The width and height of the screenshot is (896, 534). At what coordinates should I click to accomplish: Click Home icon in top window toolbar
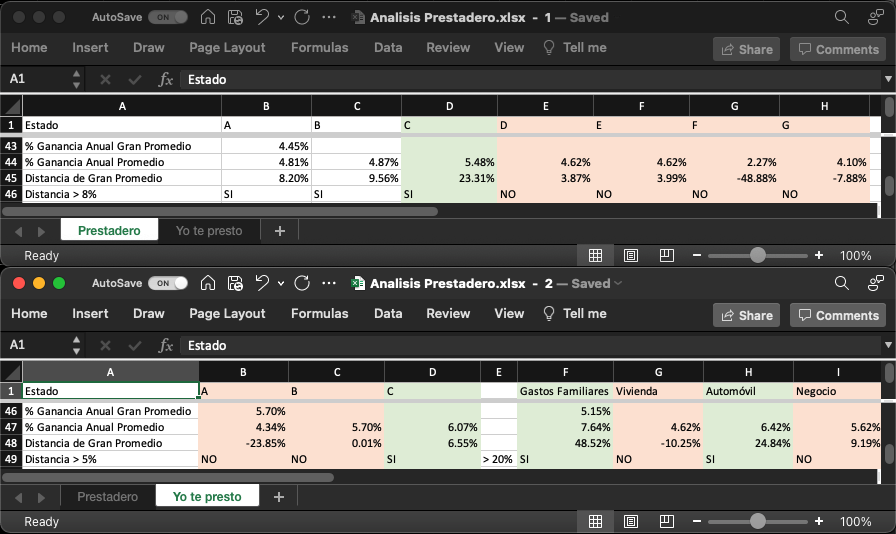(208, 17)
